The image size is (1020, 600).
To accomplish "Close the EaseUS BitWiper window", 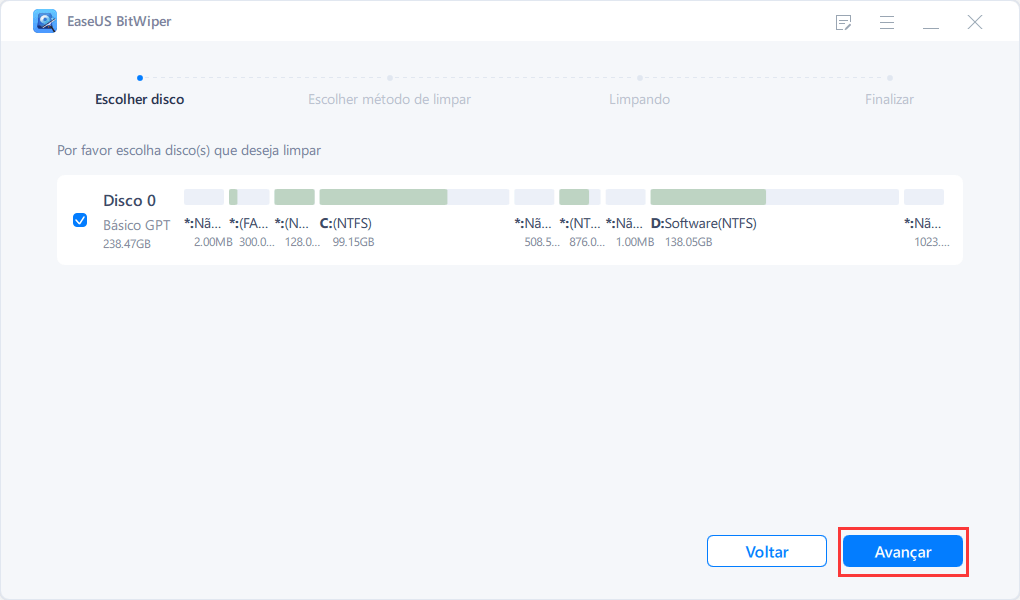I will 974,22.
